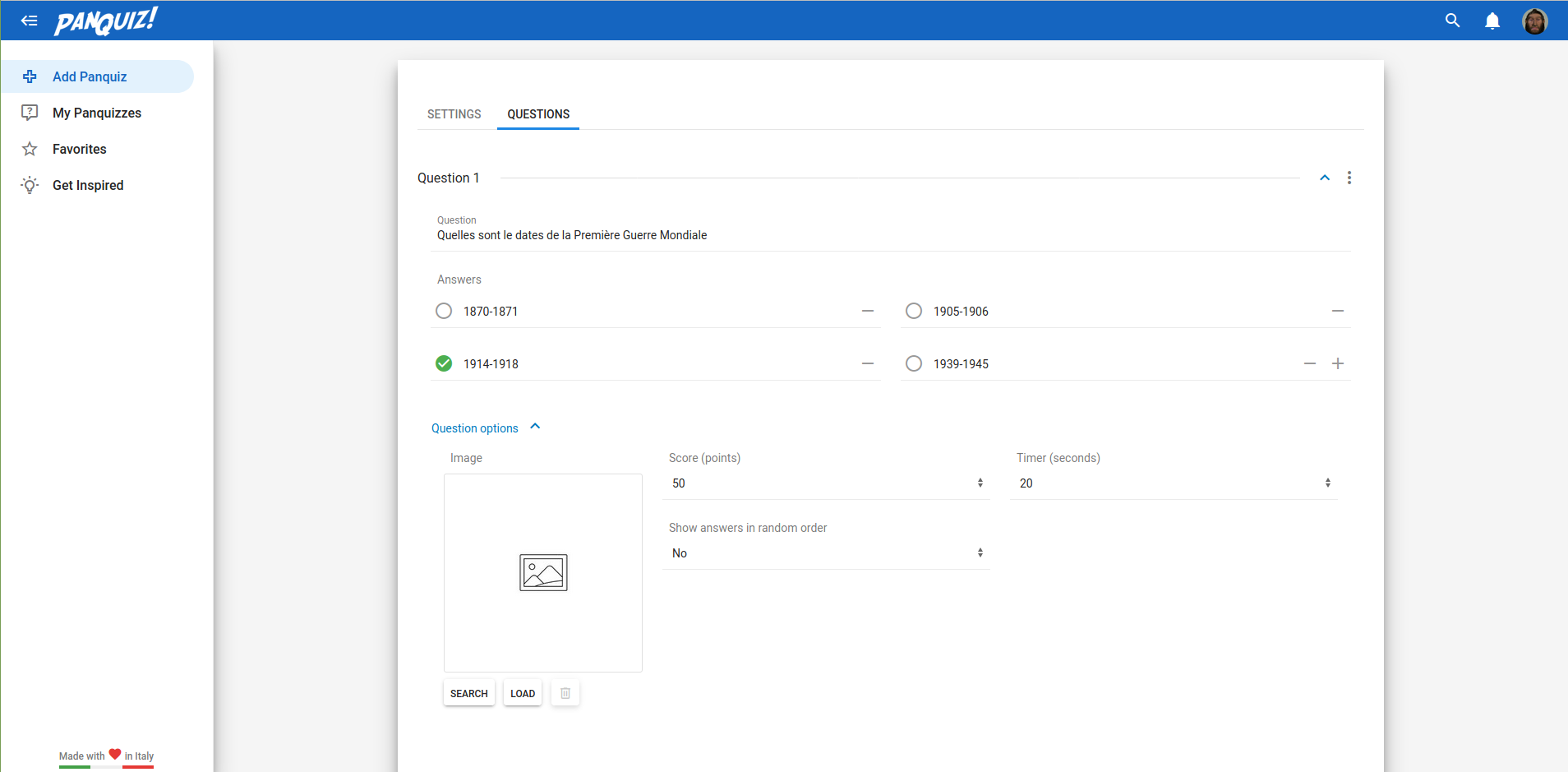This screenshot has height=772, width=1568.
Task: Collapse Question 1 using the chevron
Action: click(1324, 178)
